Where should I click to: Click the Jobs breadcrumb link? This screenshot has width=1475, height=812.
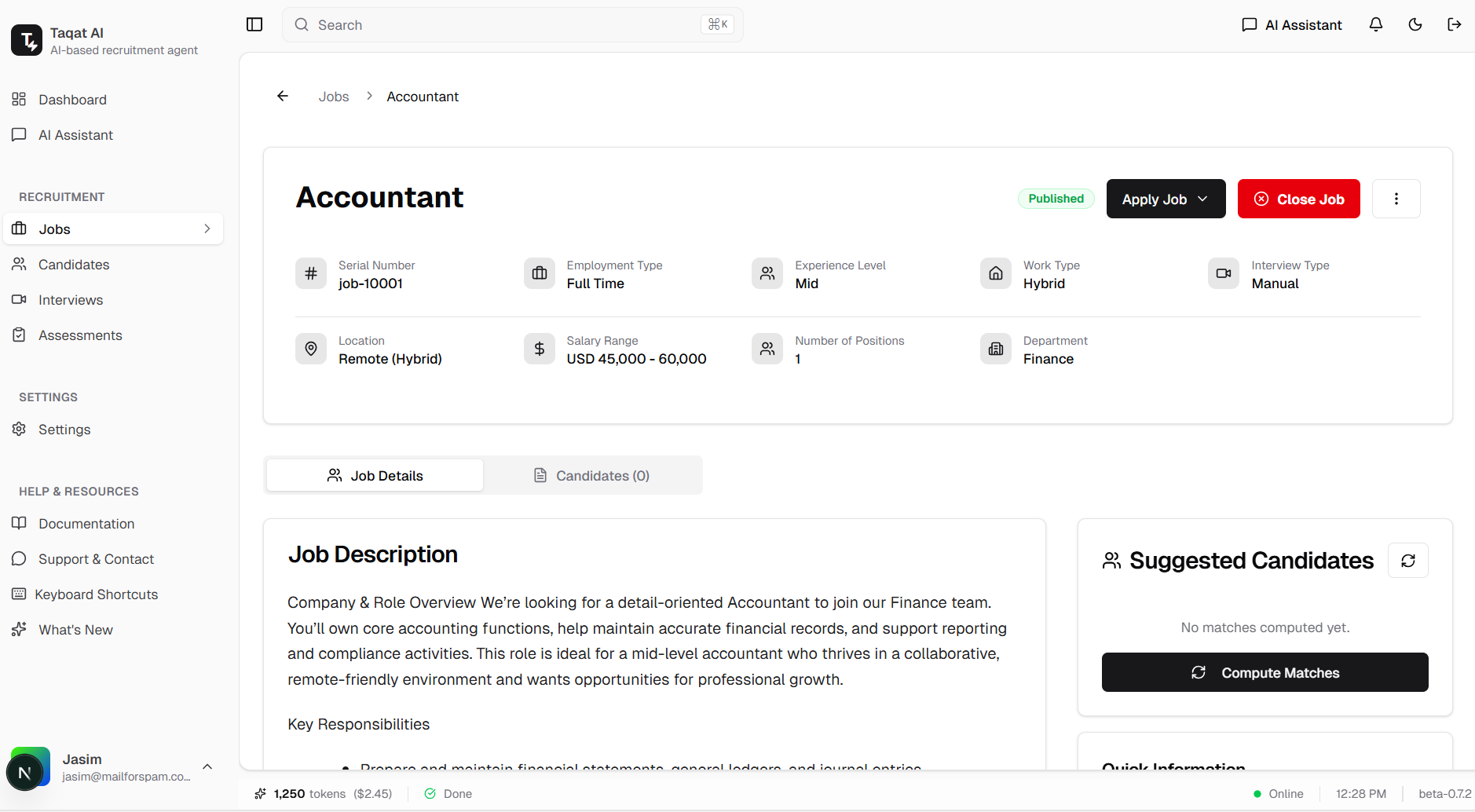[x=334, y=97]
